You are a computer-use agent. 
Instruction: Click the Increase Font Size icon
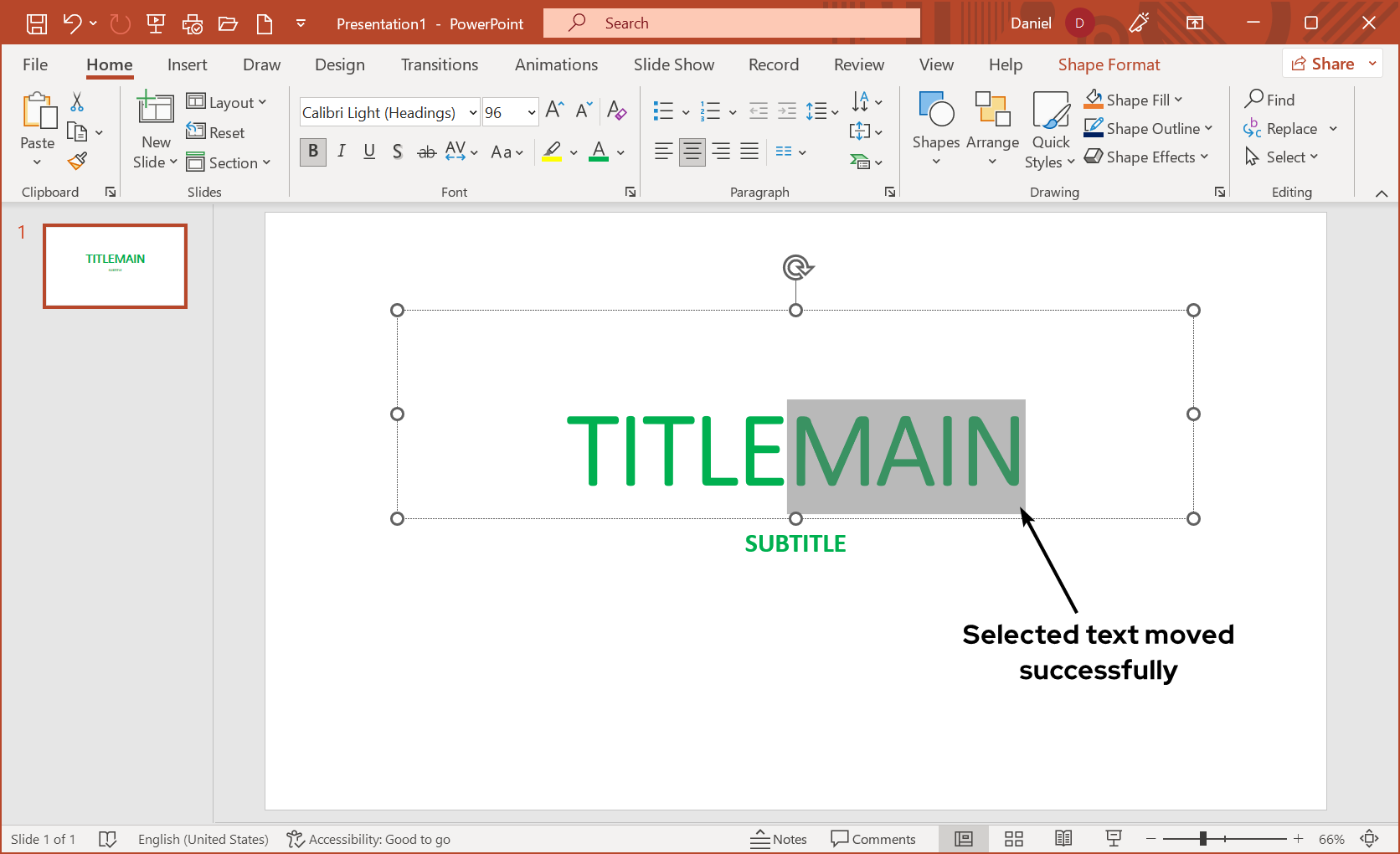click(554, 111)
